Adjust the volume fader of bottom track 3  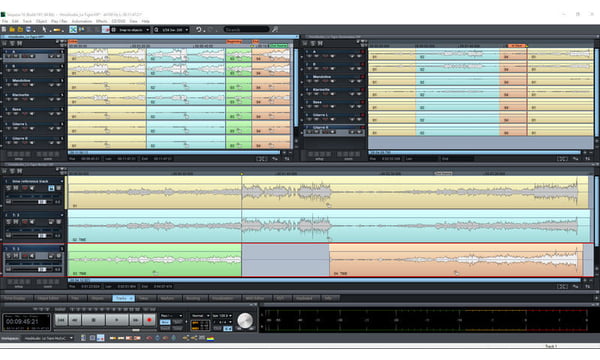coord(42,269)
